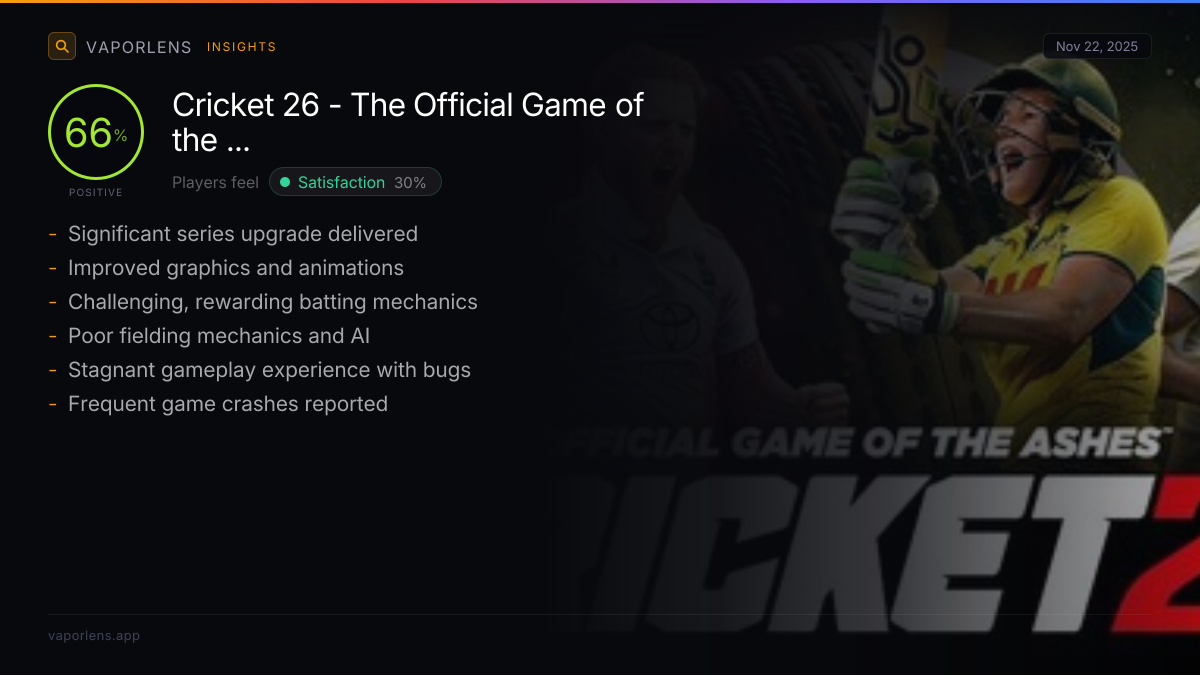The width and height of the screenshot is (1200, 675).
Task: Click the Satisfaction 30% pill
Action: coord(355,182)
